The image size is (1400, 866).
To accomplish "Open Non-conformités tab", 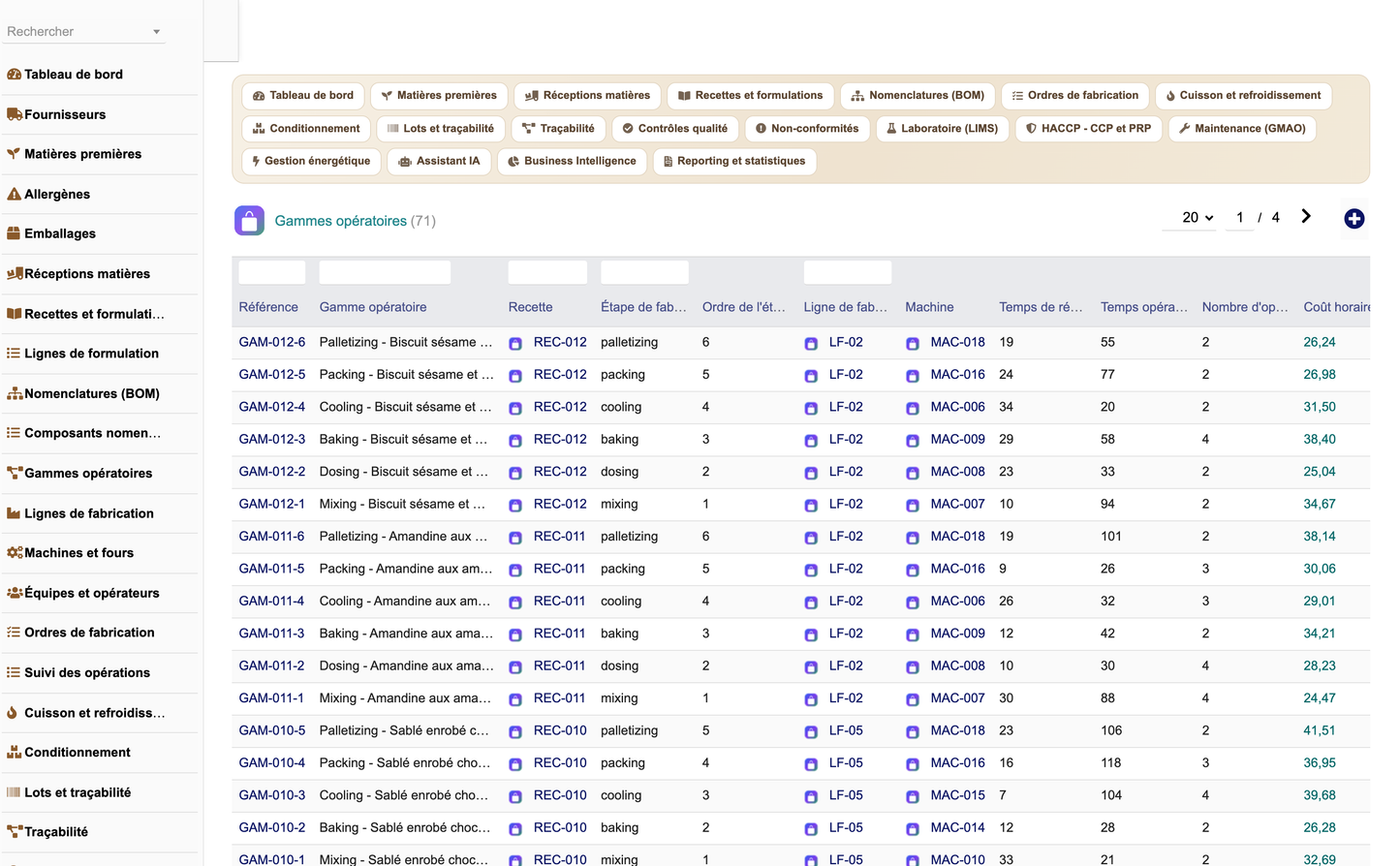I will tap(807, 129).
